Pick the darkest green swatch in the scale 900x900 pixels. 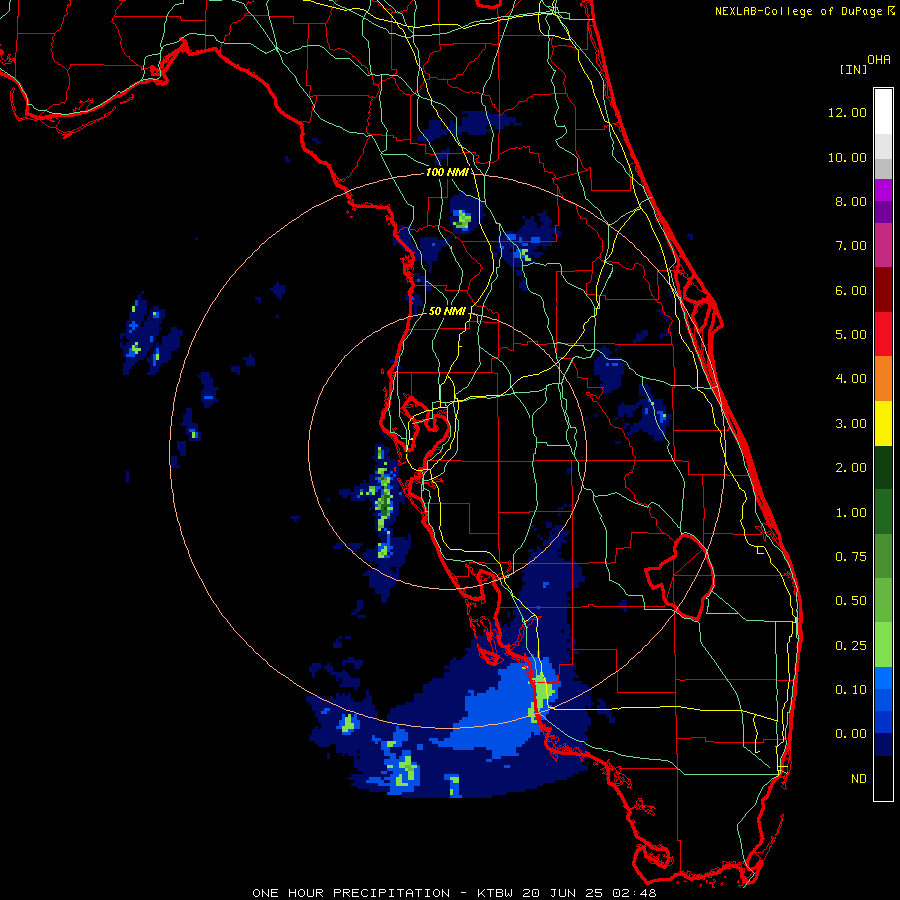click(883, 468)
